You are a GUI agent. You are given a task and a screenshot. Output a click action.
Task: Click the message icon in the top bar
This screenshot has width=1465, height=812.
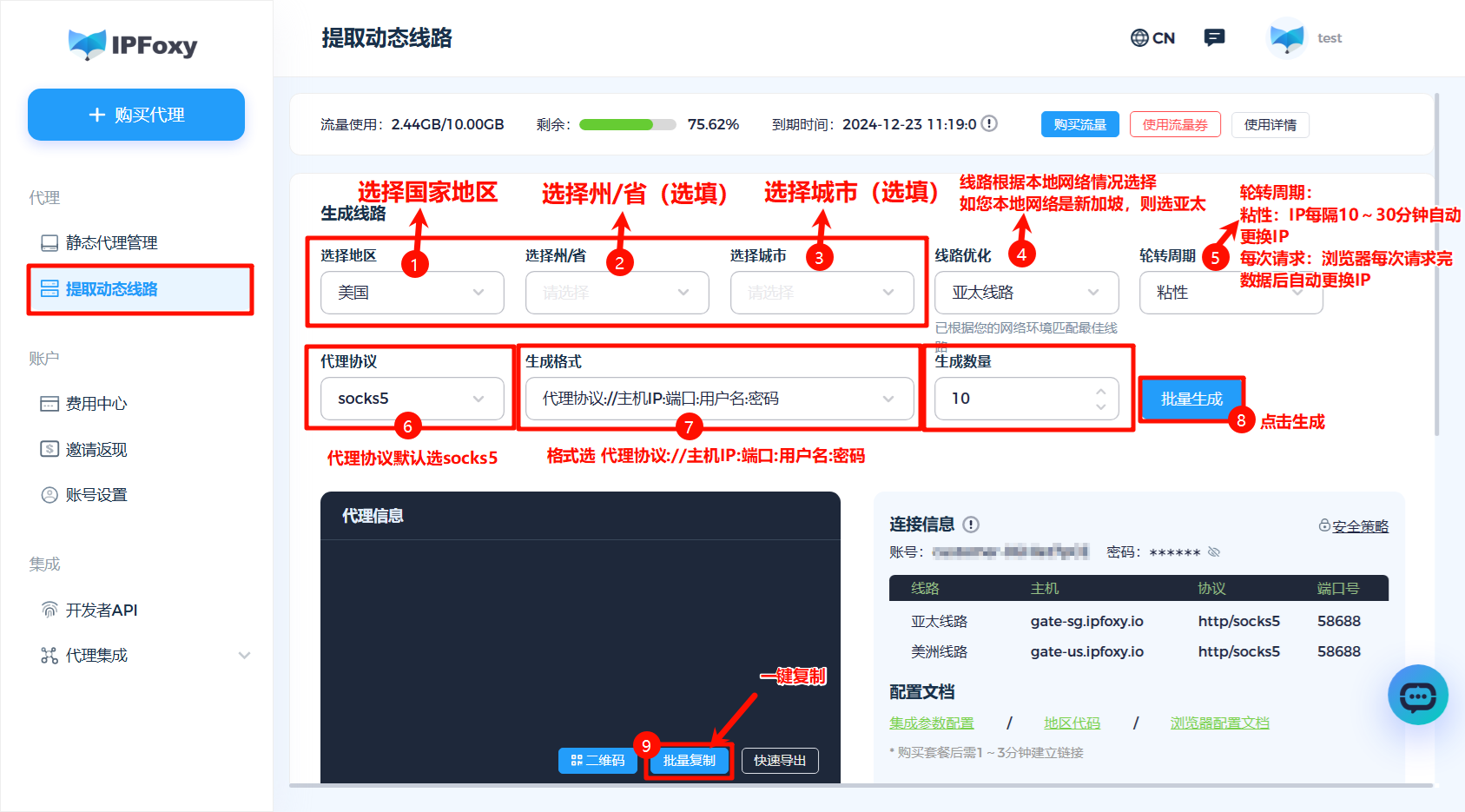(1214, 36)
